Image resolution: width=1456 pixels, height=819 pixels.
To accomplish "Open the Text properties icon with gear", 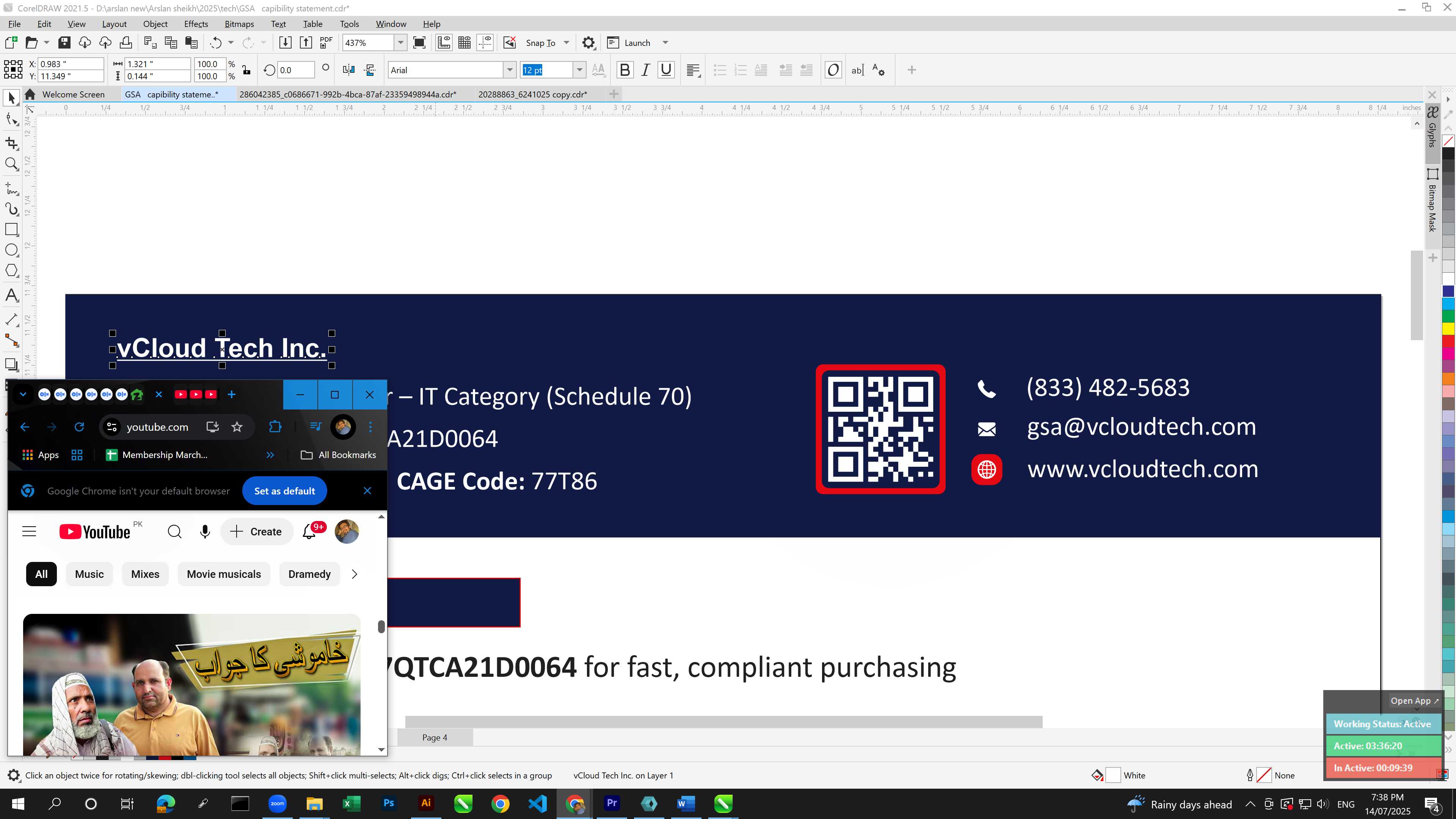I will point(879,70).
